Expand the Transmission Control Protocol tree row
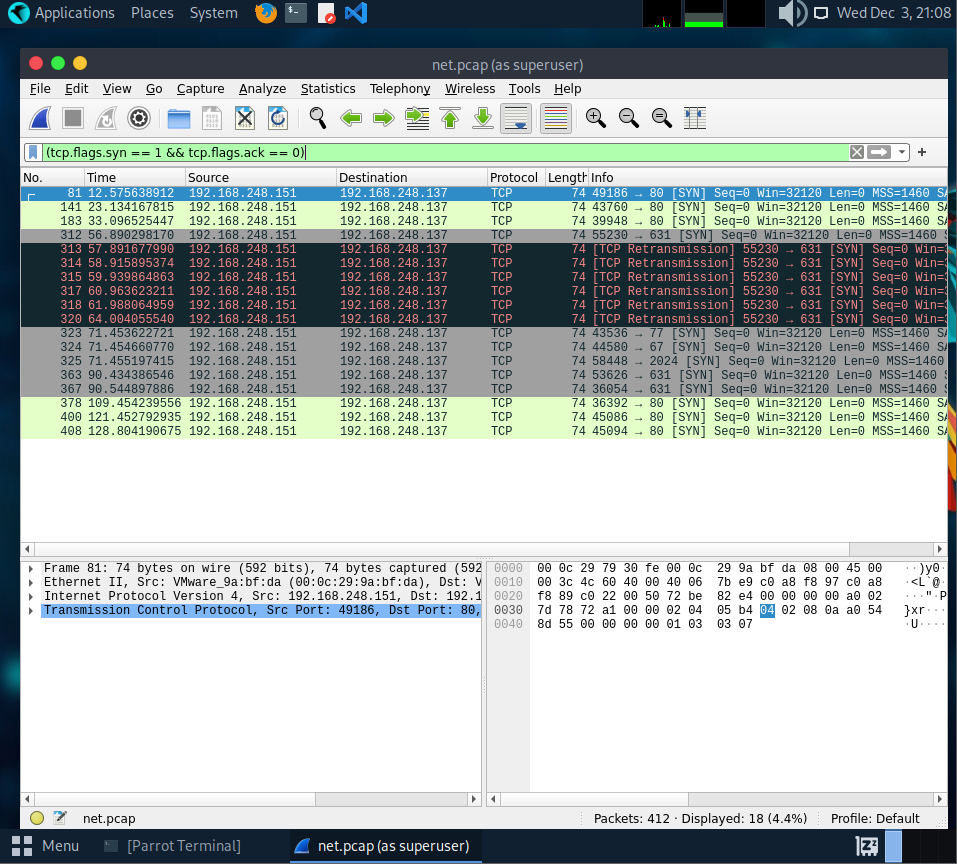Viewport: 957px width, 864px height. pyautogui.click(x=32, y=610)
